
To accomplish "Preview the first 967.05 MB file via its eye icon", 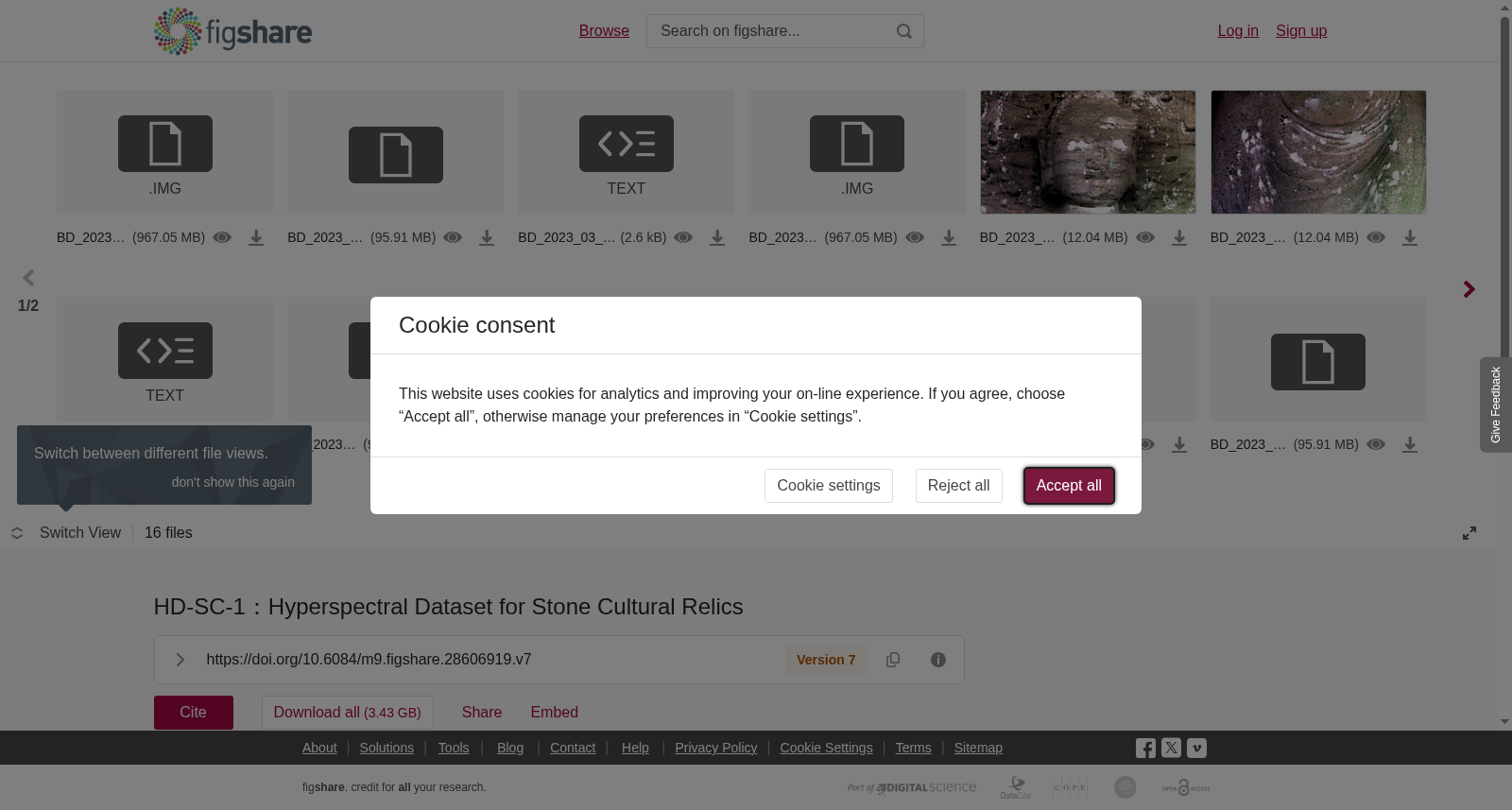I will [x=222, y=238].
